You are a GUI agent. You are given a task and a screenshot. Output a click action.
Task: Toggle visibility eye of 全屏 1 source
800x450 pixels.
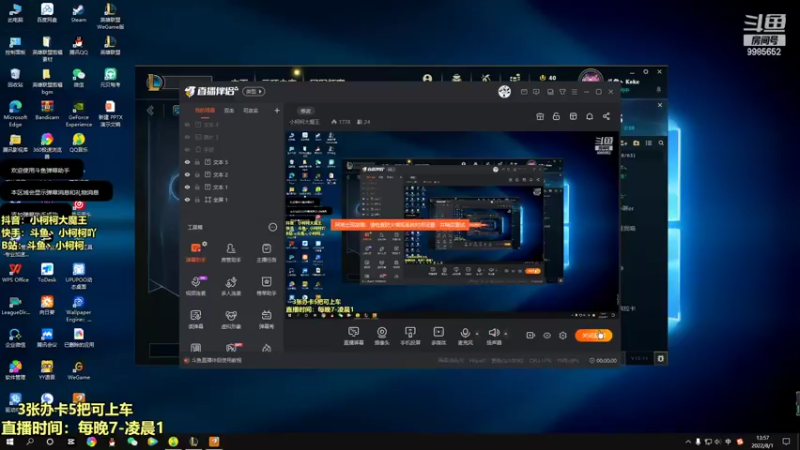click(187, 200)
